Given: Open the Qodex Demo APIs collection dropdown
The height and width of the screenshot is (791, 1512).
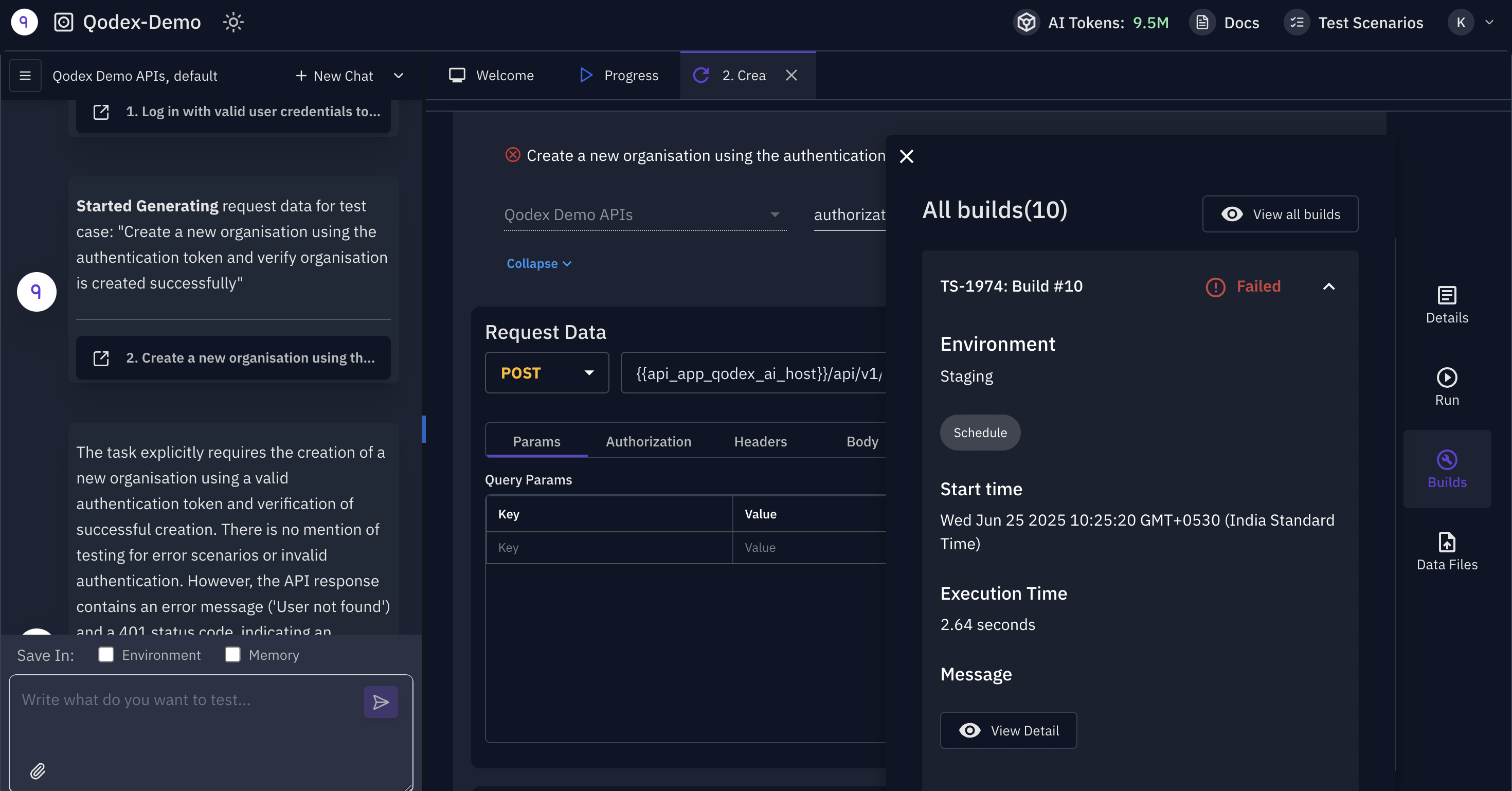Looking at the screenshot, I should click(x=644, y=215).
